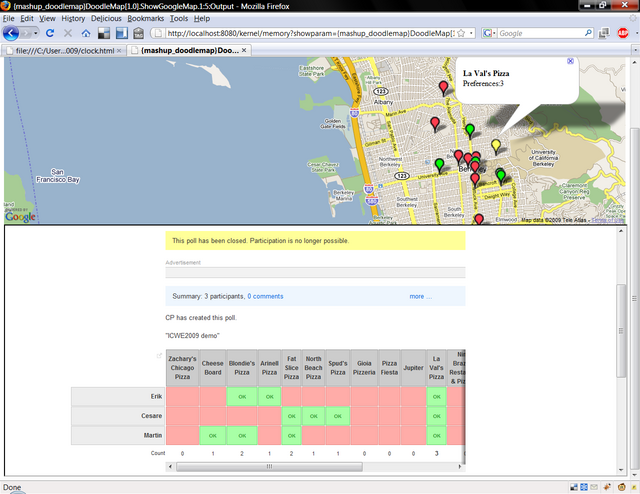The width and height of the screenshot is (640, 494).
Task: Click the poll table scroll-left arrow
Action: 170,466
